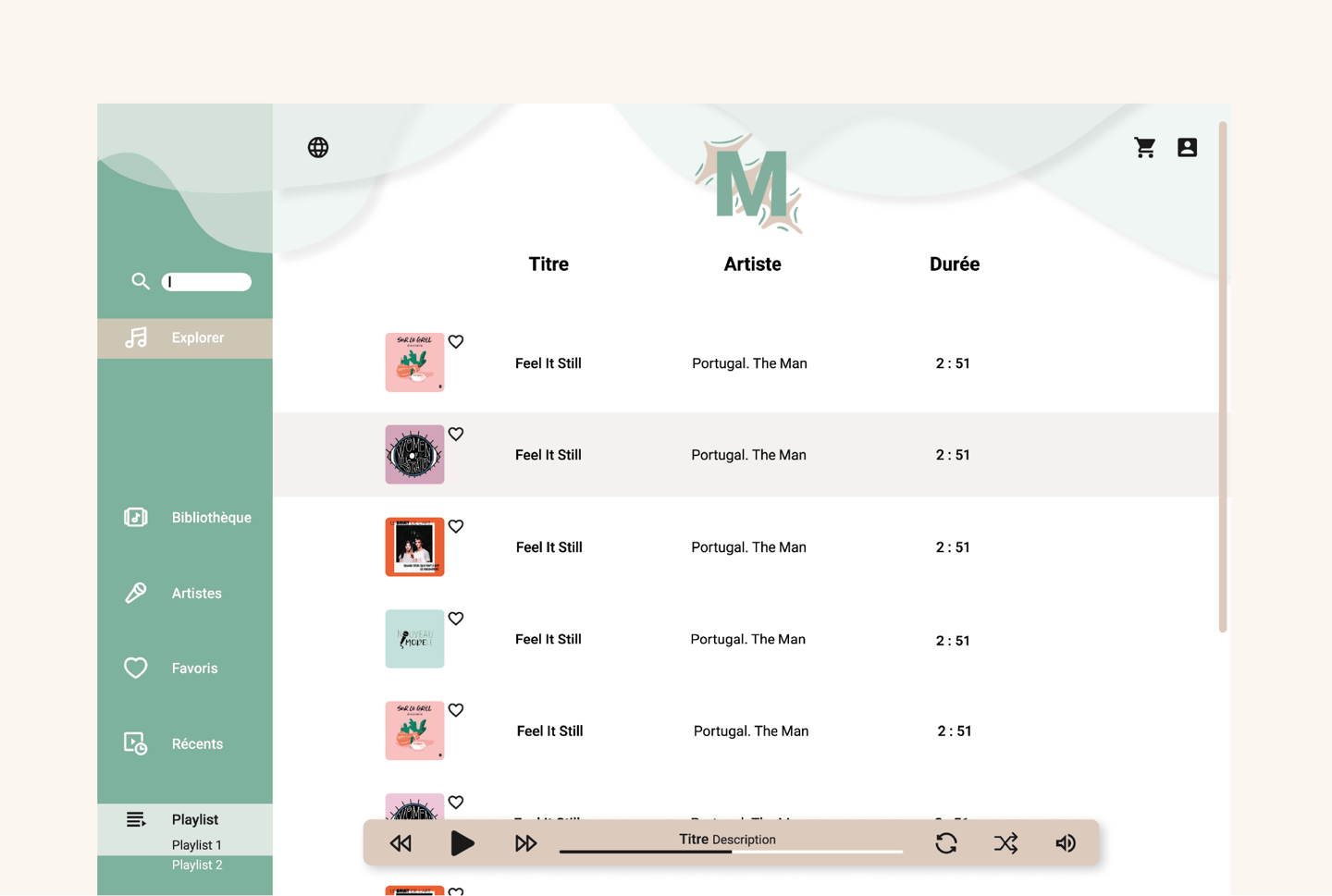Seek on the player progress bar
This screenshot has width=1332, height=896.
point(731,852)
